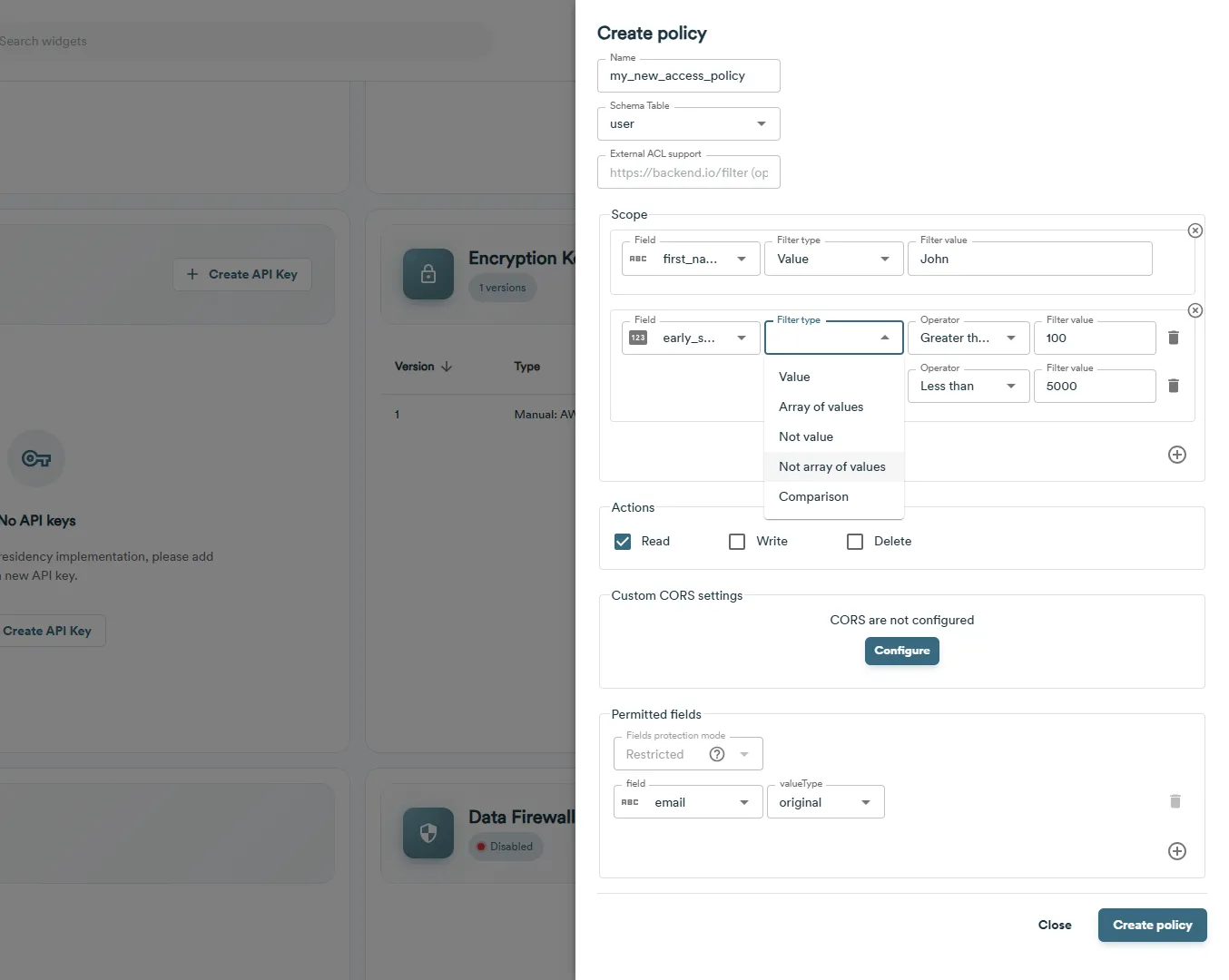This screenshot has width=1229, height=980.
Task: Open the Value Filter type dropdown
Action: [834, 259]
